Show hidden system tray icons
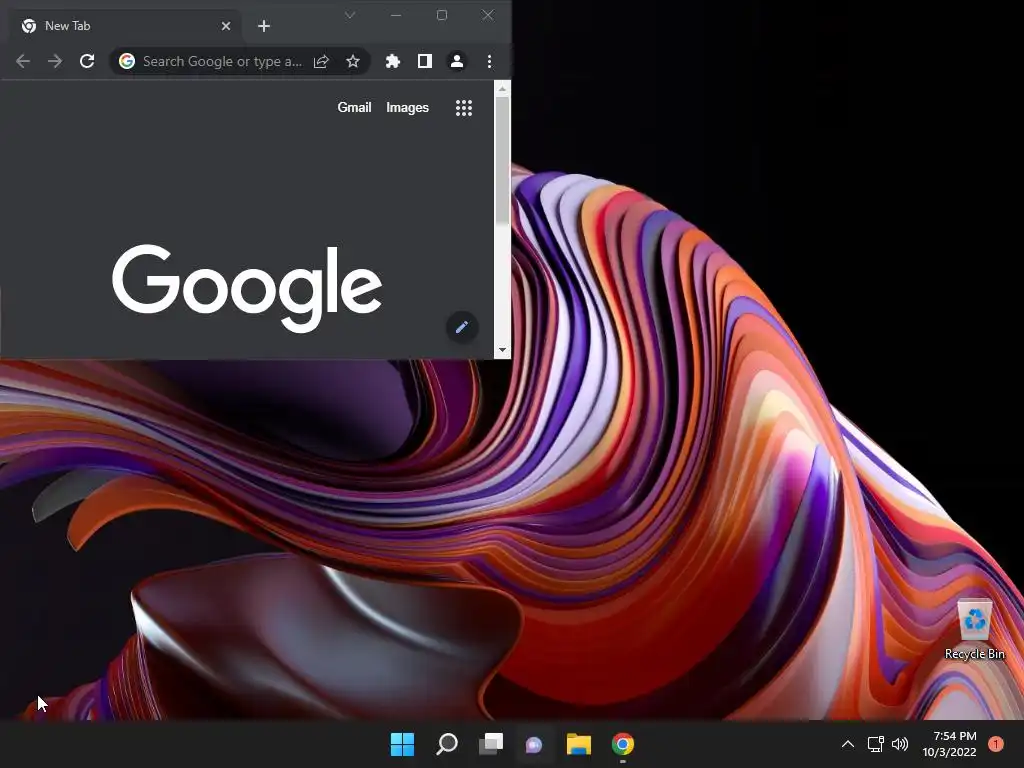 tap(848, 744)
